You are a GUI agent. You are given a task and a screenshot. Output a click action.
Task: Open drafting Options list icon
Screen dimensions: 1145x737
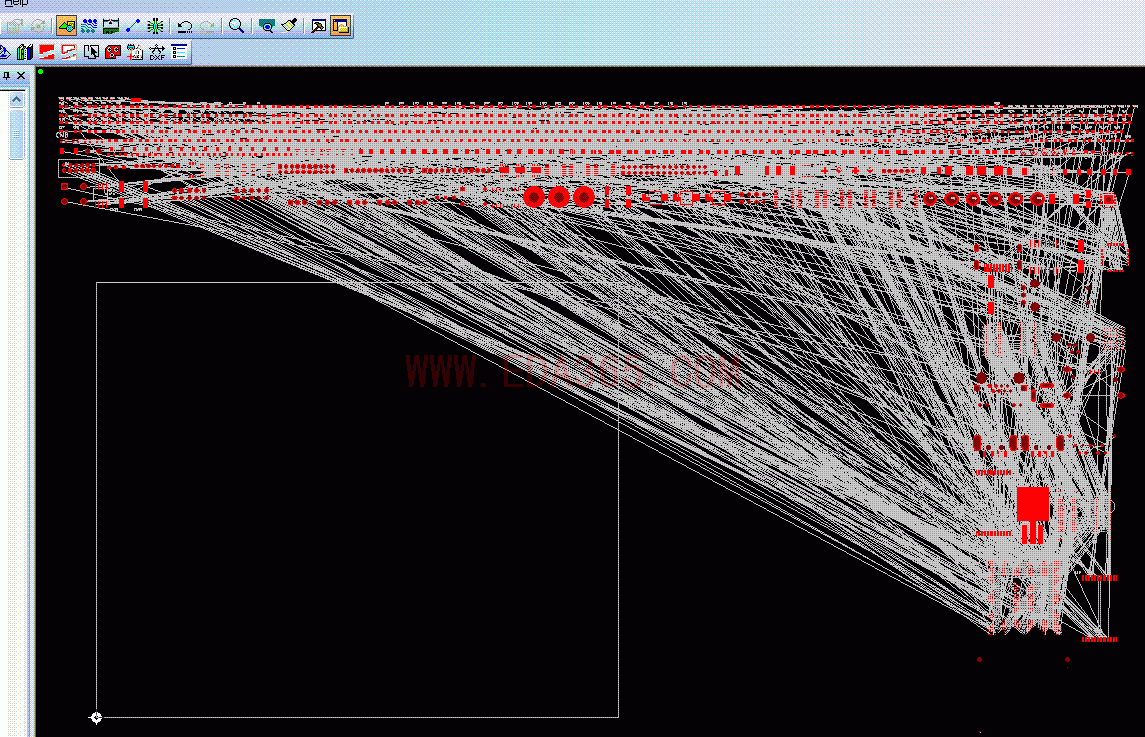pos(180,52)
